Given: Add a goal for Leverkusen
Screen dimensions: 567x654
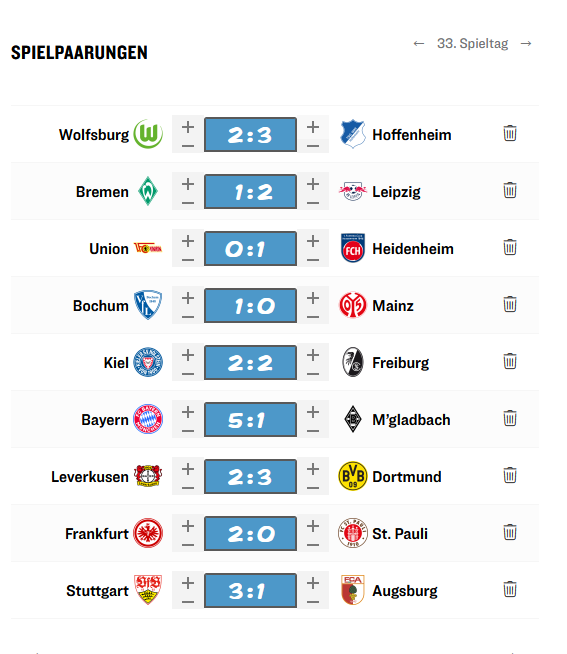Looking at the screenshot, I should click(x=188, y=469).
